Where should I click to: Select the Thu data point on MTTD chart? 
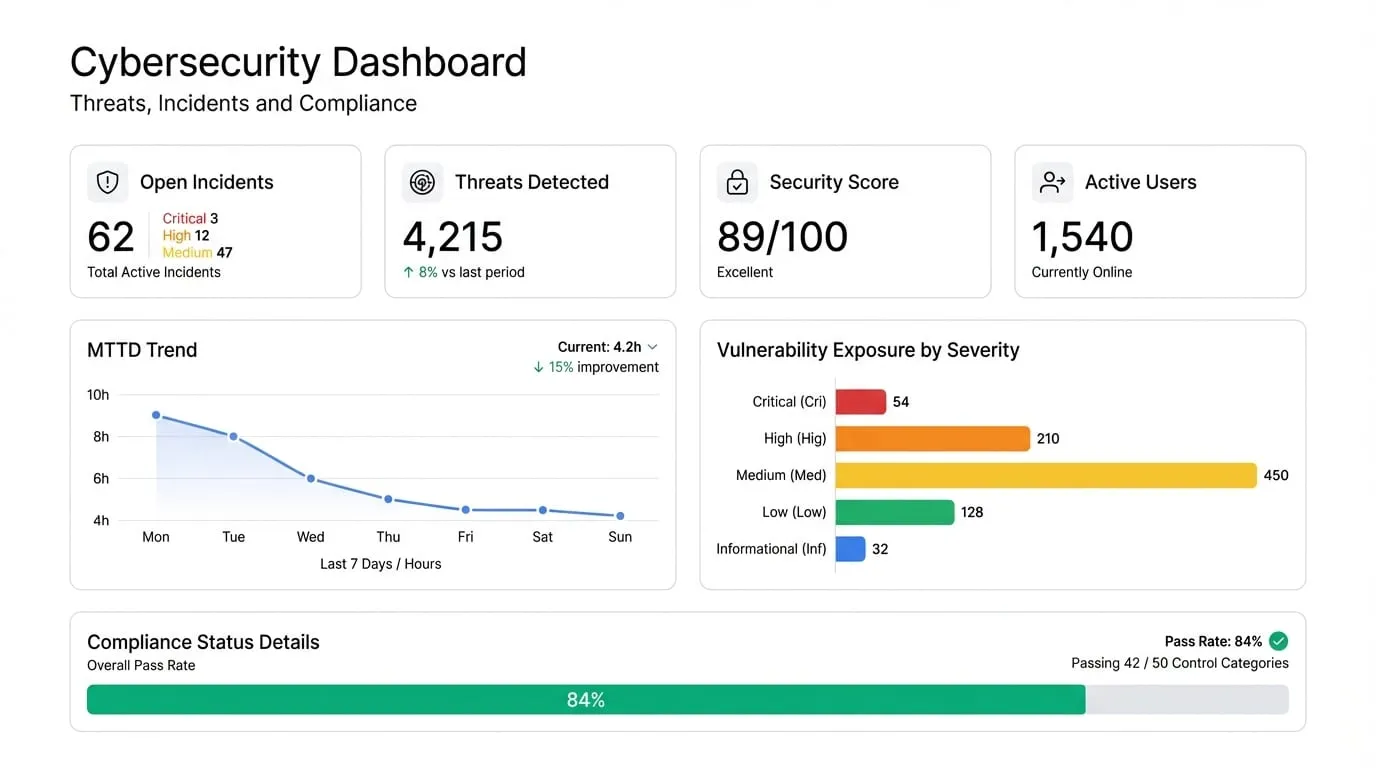(x=388, y=499)
